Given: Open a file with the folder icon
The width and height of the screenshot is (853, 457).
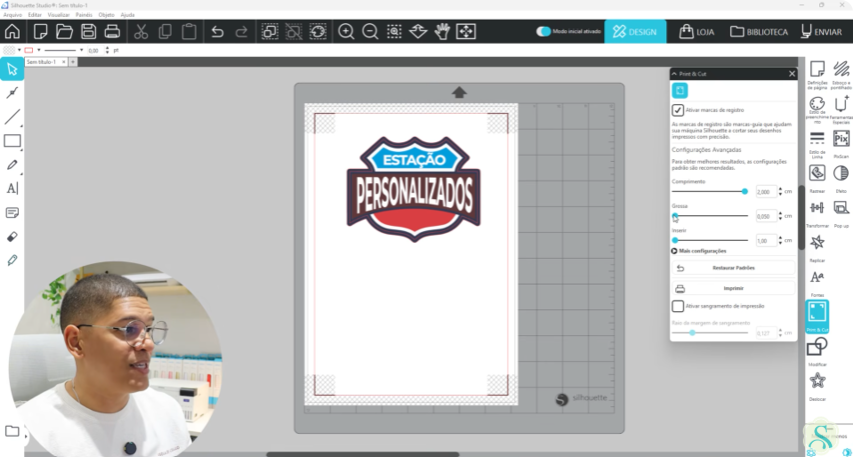Looking at the screenshot, I should click(64, 32).
